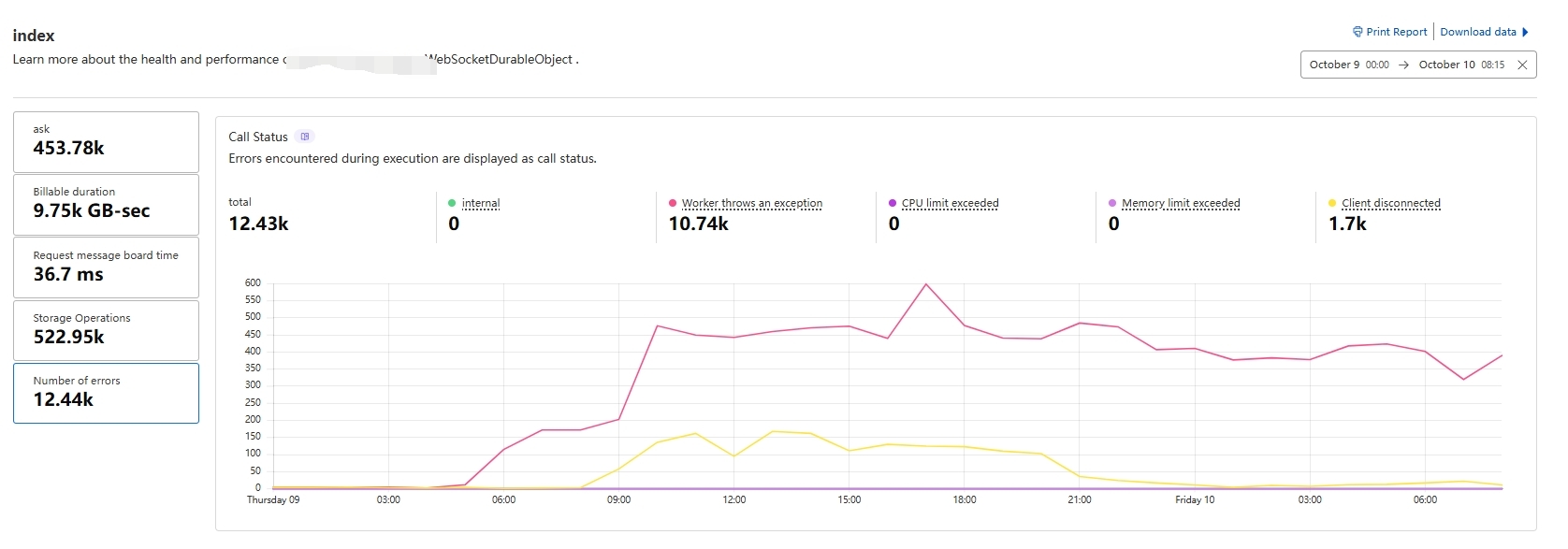Click the Download data link text
The height and width of the screenshot is (549, 1568).
coord(1477,32)
